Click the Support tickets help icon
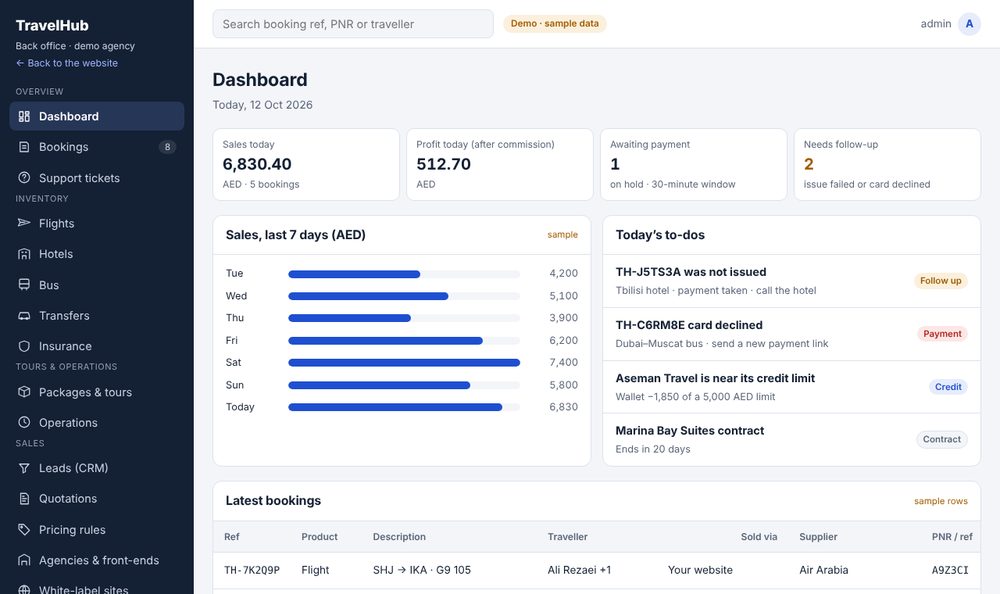Image resolution: width=1000 pixels, height=594 pixels. [24, 177]
